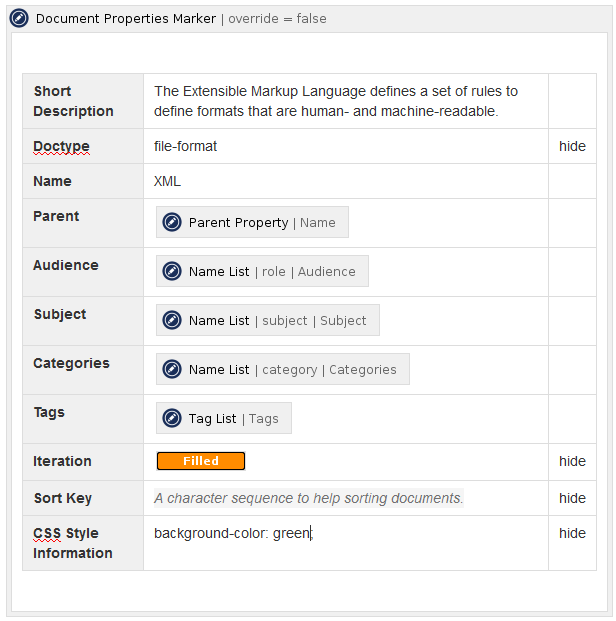The height and width of the screenshot is (621, 616).
Task: Click the Categories Name List macro icon
Action: tap(172, 369)
